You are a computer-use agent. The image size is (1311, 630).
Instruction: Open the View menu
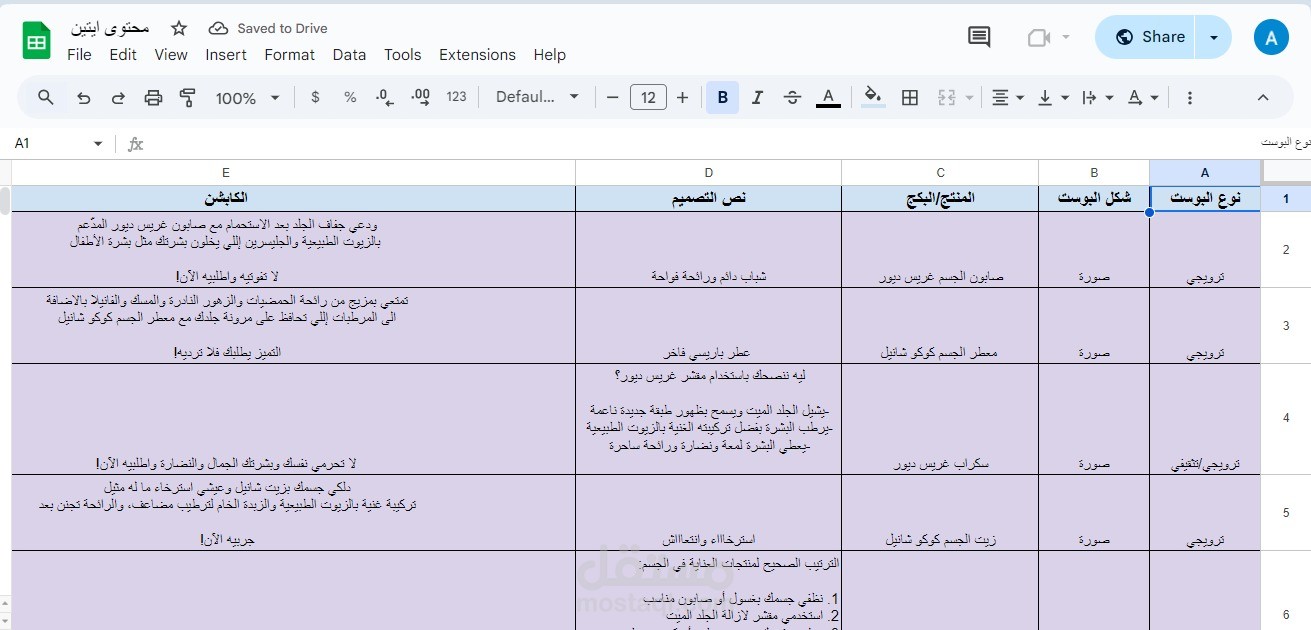[x=171, y=55]
